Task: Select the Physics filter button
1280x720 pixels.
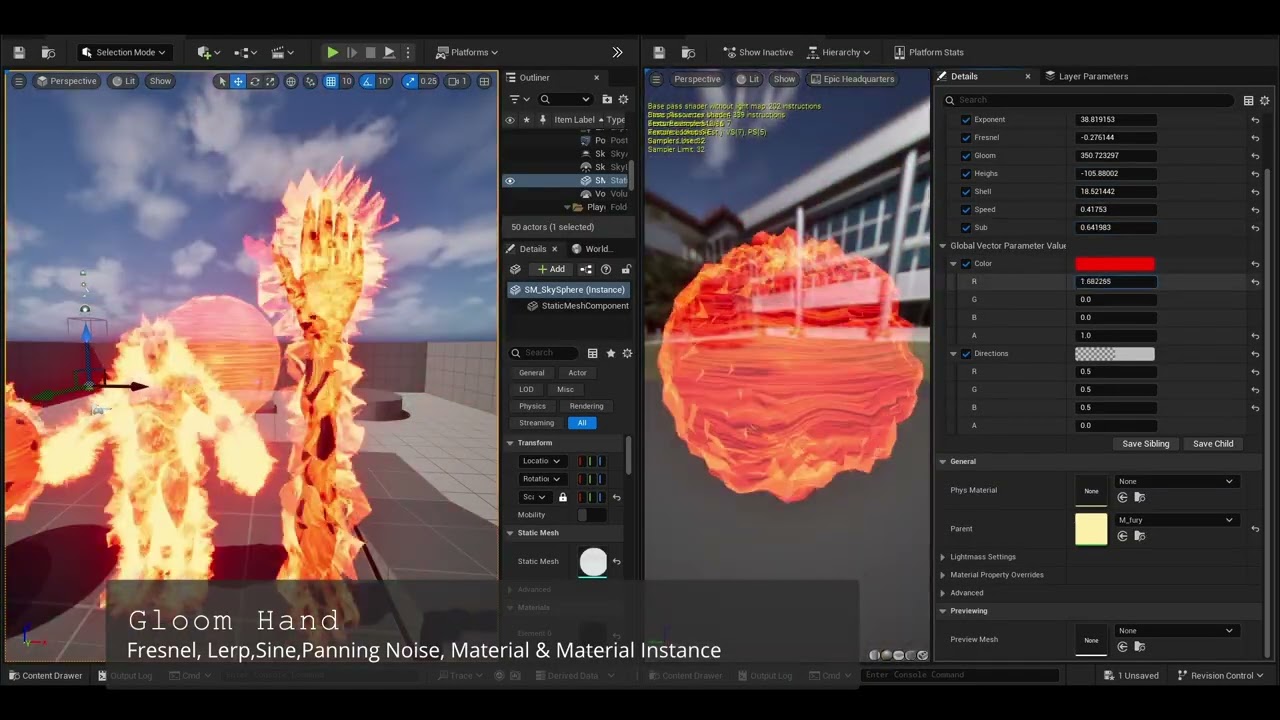Action: point(532,406)
